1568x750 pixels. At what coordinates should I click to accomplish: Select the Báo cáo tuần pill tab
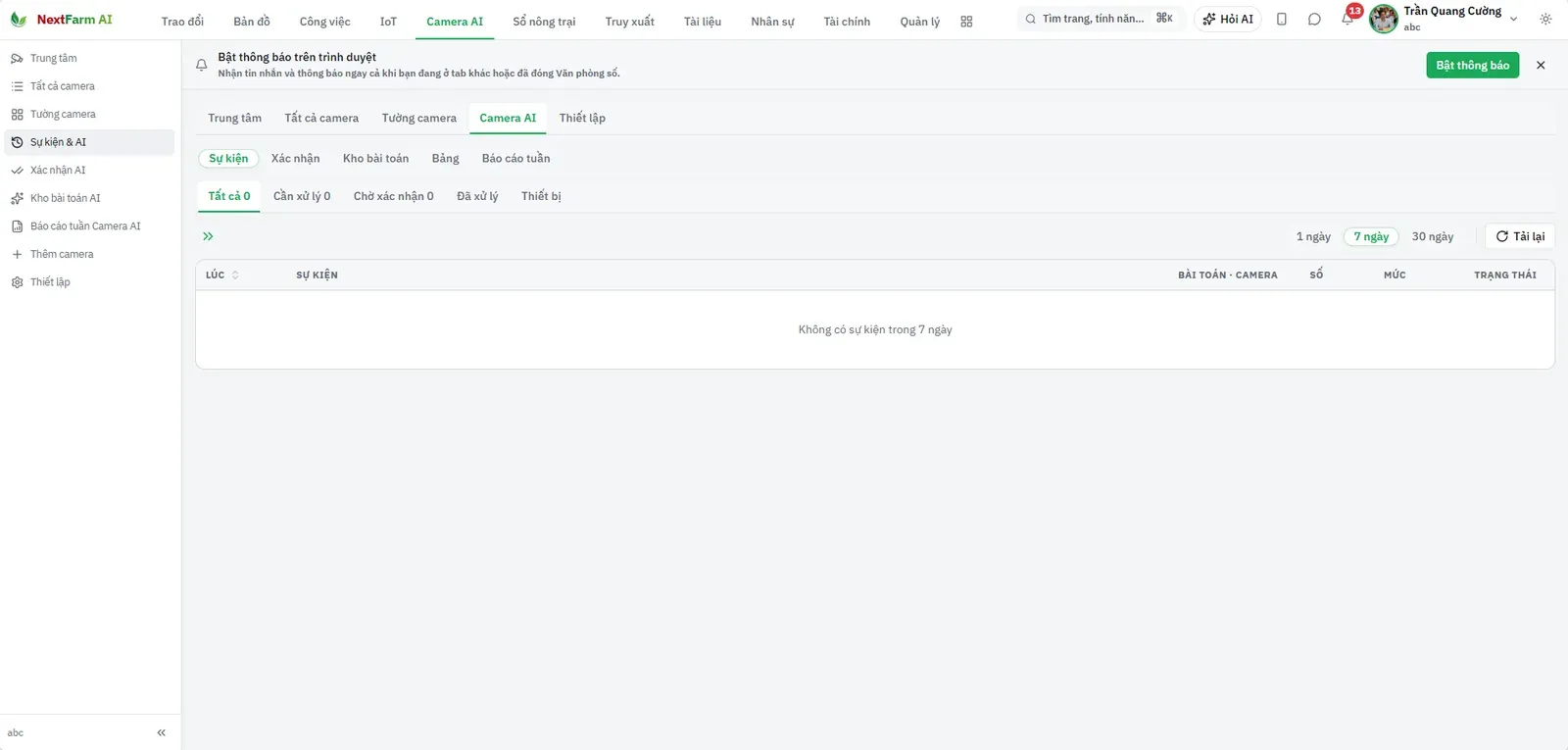tap(515, 159)
